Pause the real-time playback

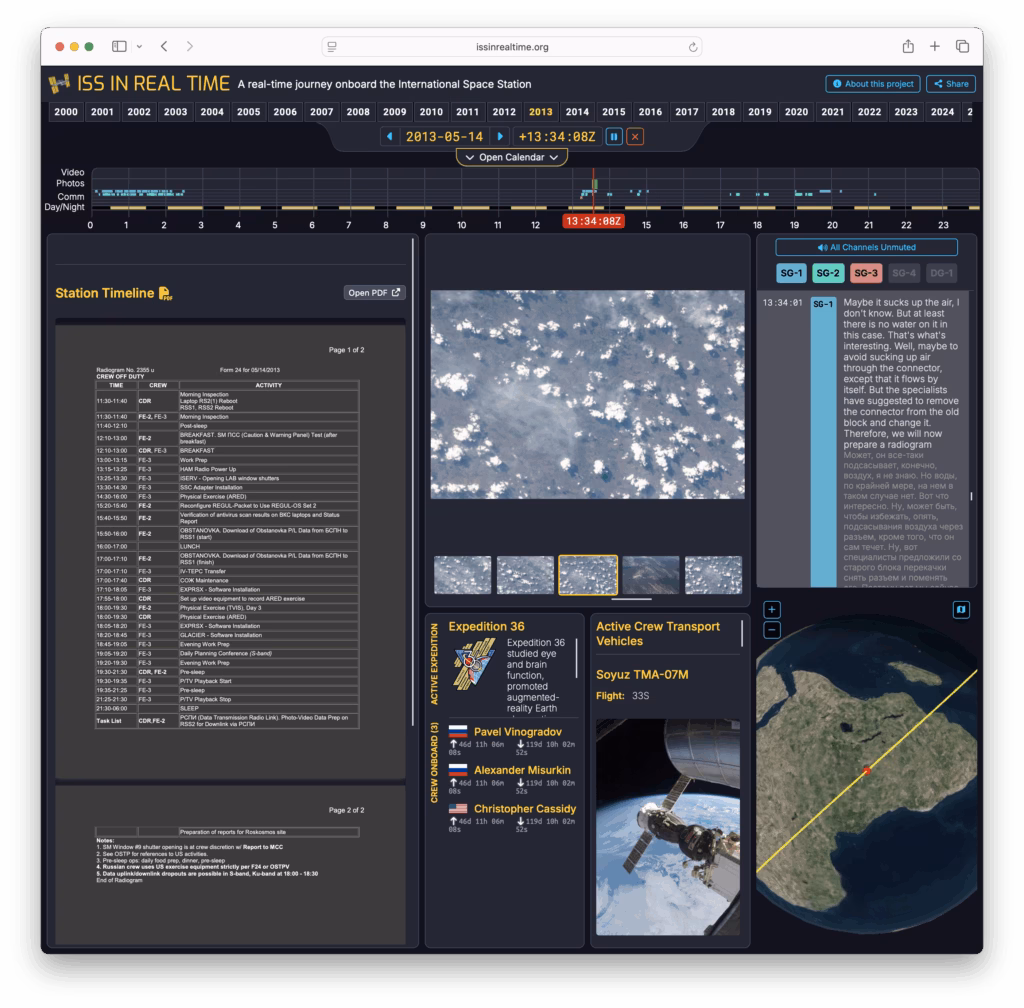click(x=614, y=137)
